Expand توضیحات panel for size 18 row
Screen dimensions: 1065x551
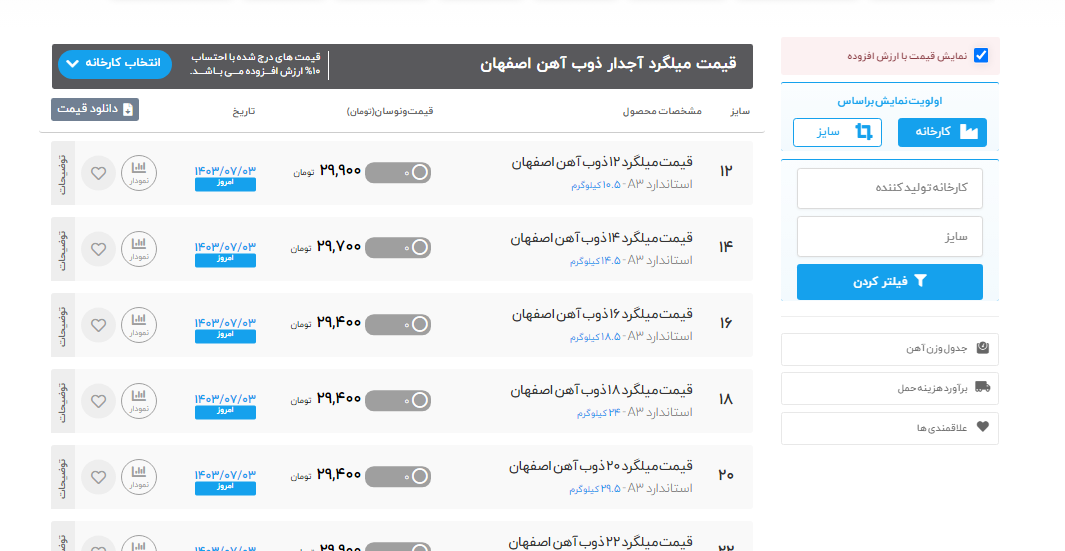pos(62,401)
